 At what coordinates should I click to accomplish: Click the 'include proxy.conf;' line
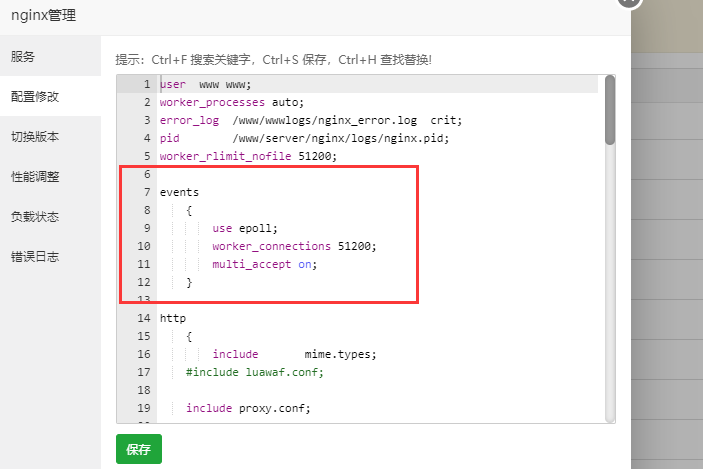tap(248, 408)
